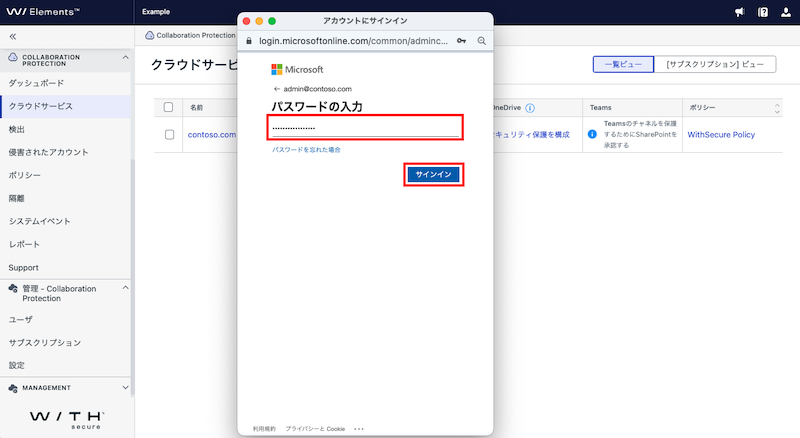Click the Teams info icon
The height and width of the screenshot is (438, 800).
coord(592,134)
